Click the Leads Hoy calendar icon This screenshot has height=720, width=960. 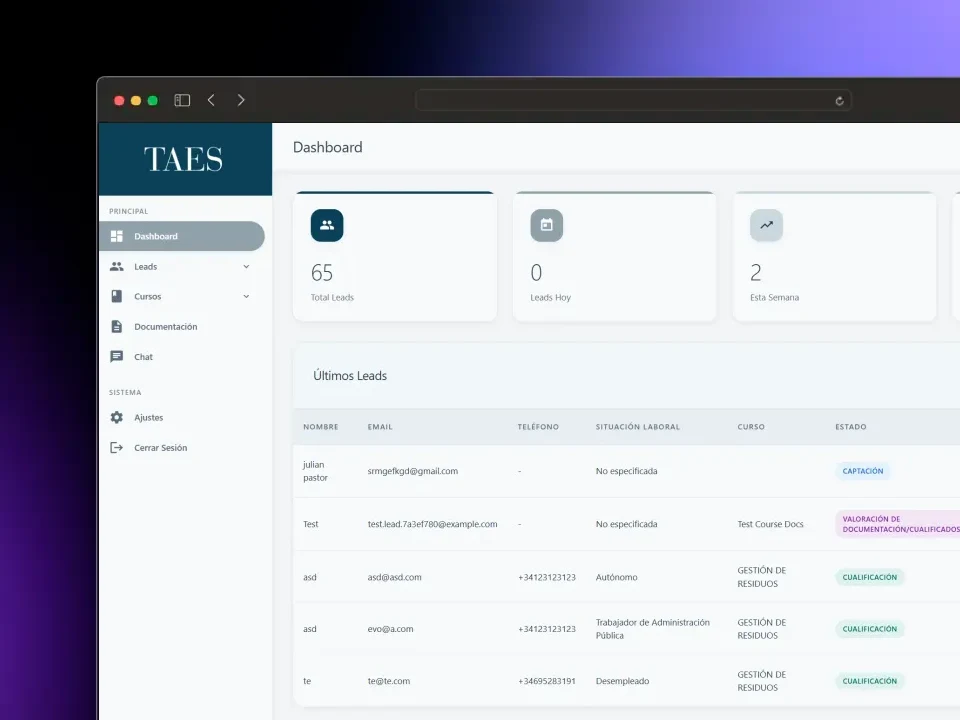tap(547, 225)
